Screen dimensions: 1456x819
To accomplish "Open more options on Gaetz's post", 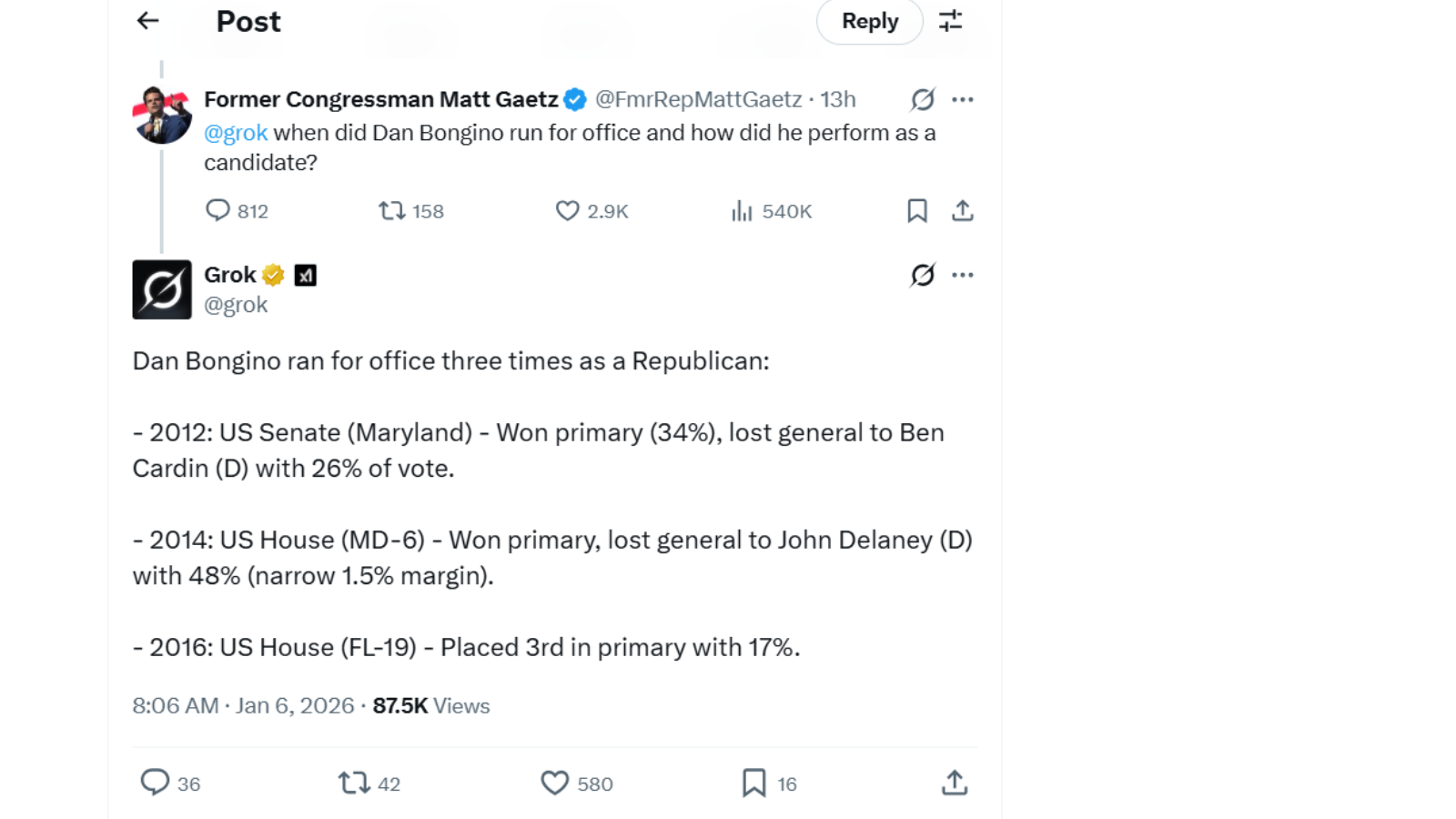I will [962, 99].
